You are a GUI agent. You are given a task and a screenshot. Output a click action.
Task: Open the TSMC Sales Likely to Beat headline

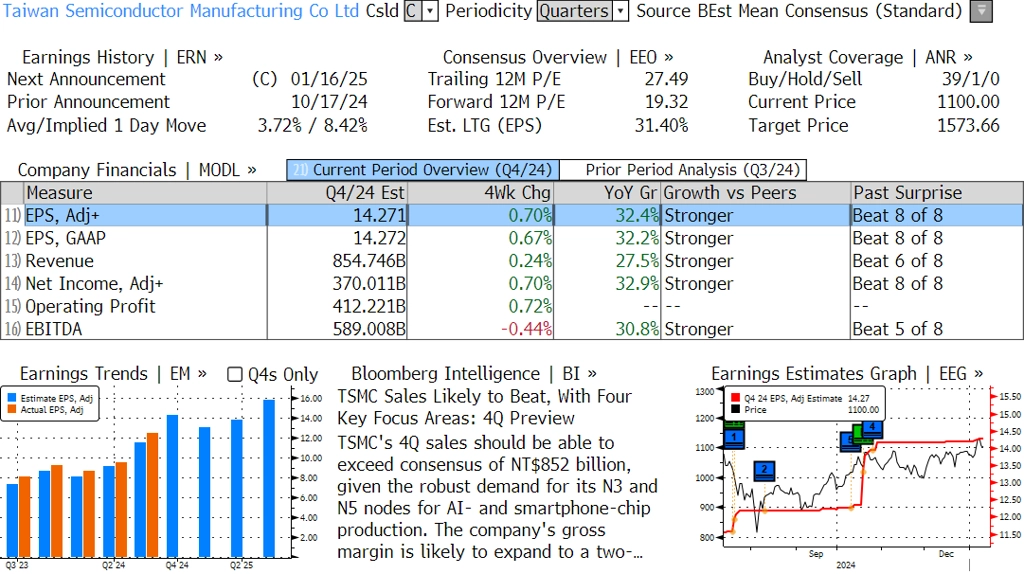(484, 407)
